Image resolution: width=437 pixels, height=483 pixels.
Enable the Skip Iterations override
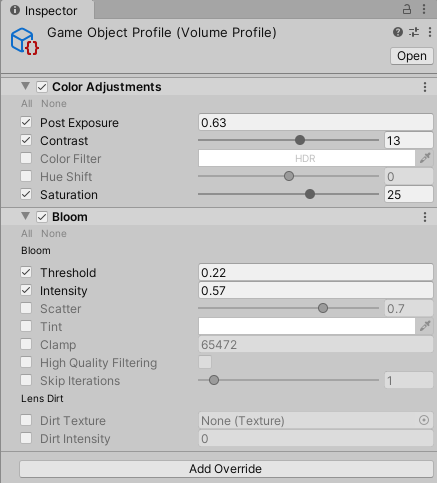(x=26, y=380)
